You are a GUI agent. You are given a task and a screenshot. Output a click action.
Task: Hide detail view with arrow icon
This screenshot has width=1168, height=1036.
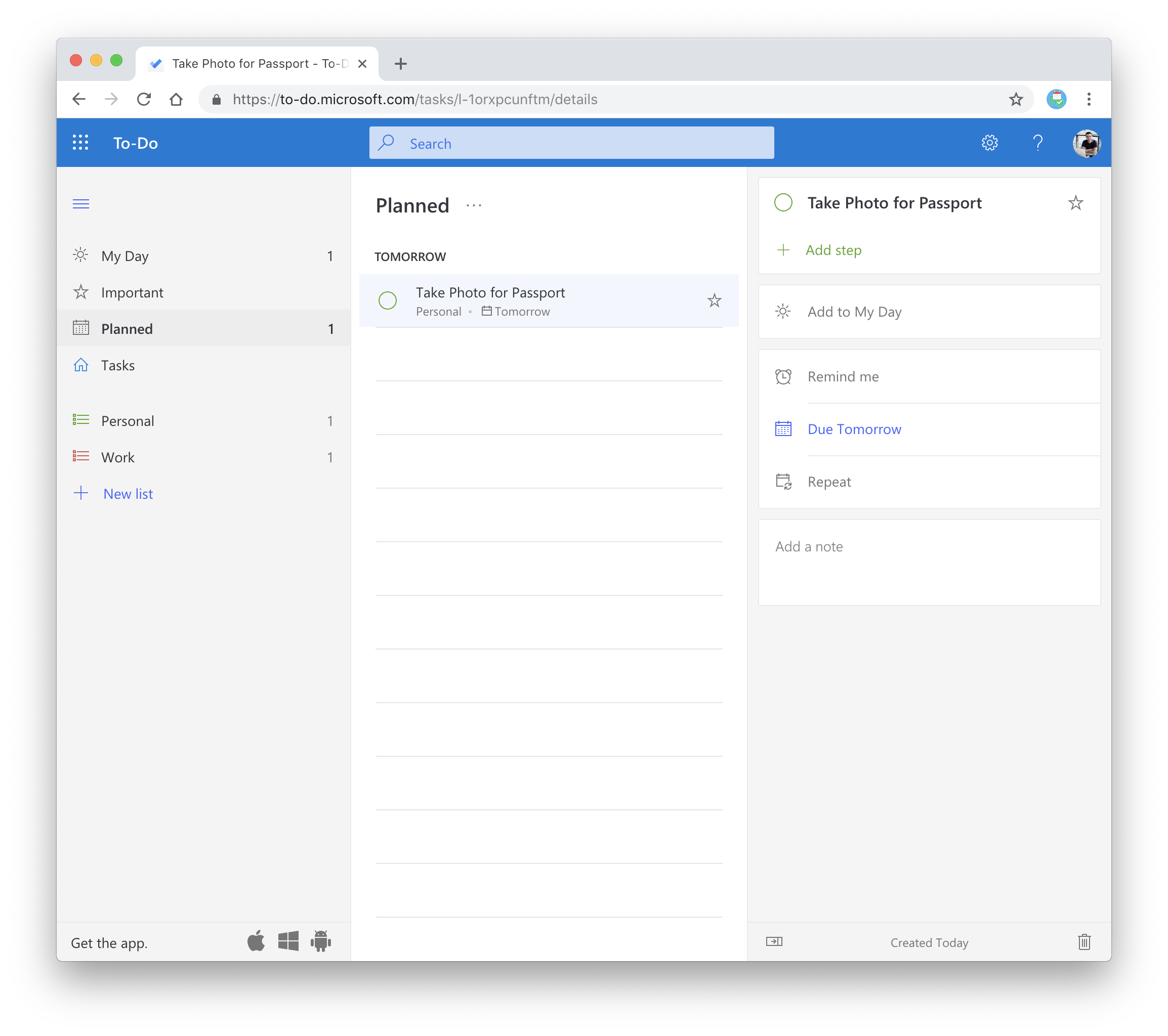point(774,941)
